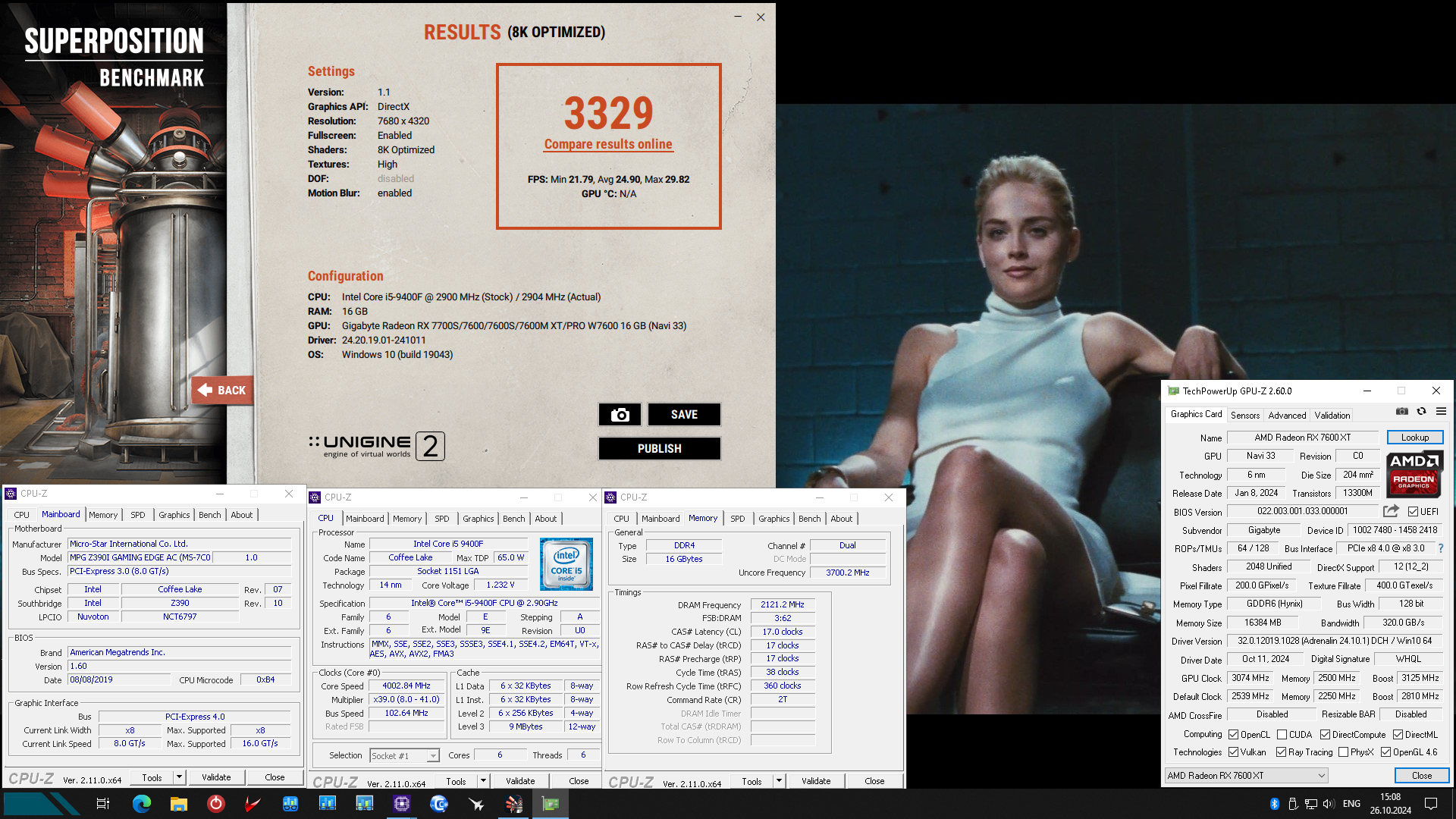The height and width of the screenshot is (819, 1456).
Task: Click the red power button taskbar icon
Action: click(216, 804)
